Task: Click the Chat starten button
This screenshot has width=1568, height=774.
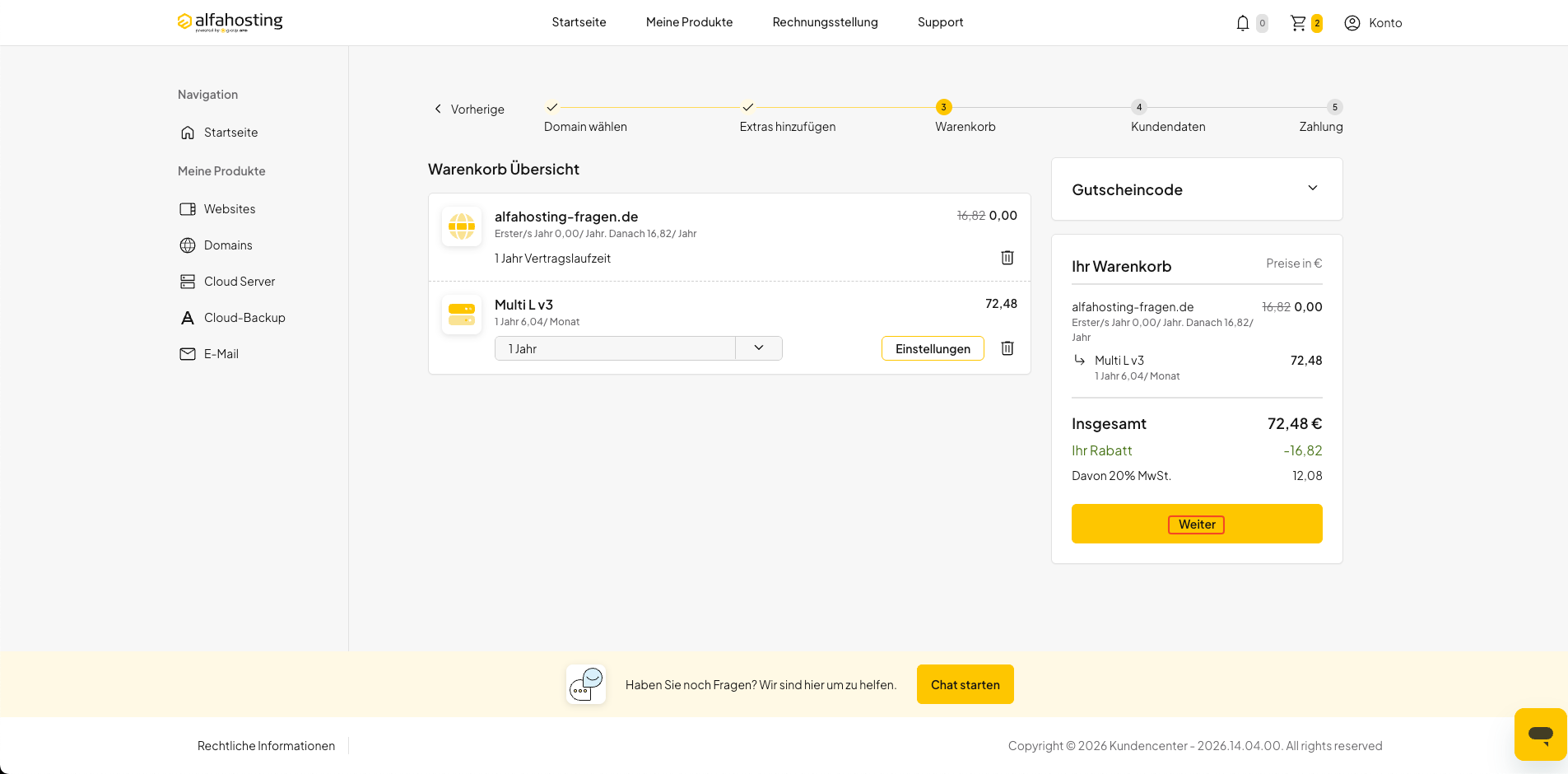Action: click(x=965, y=684)
